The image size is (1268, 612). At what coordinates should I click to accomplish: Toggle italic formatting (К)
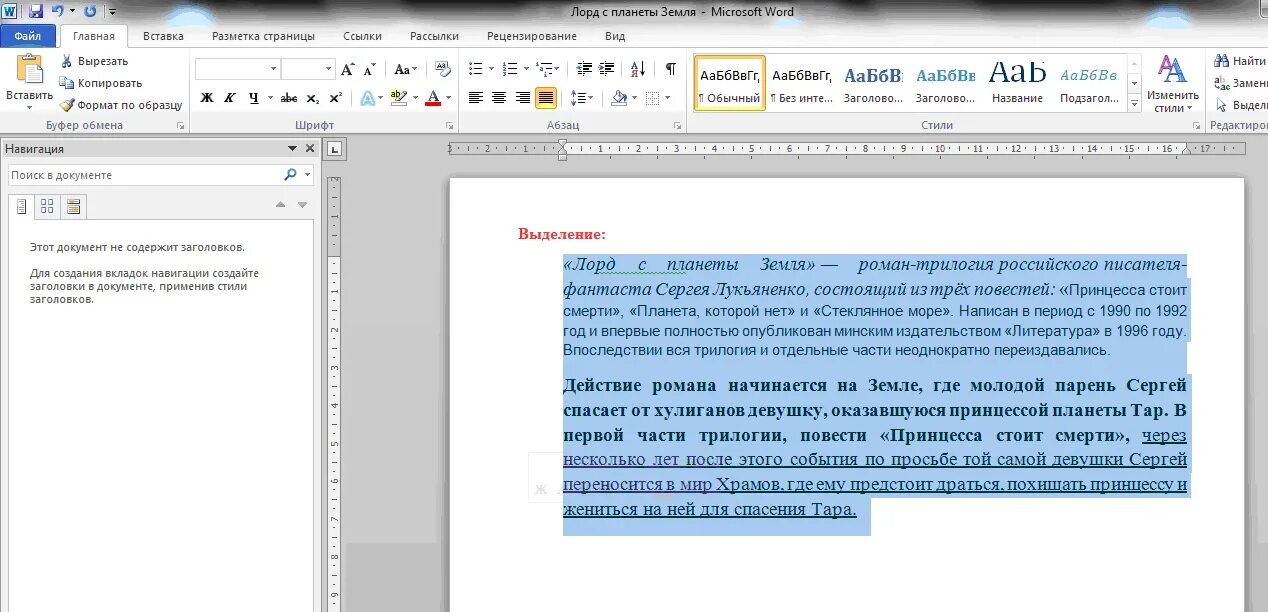pos(230,98)
